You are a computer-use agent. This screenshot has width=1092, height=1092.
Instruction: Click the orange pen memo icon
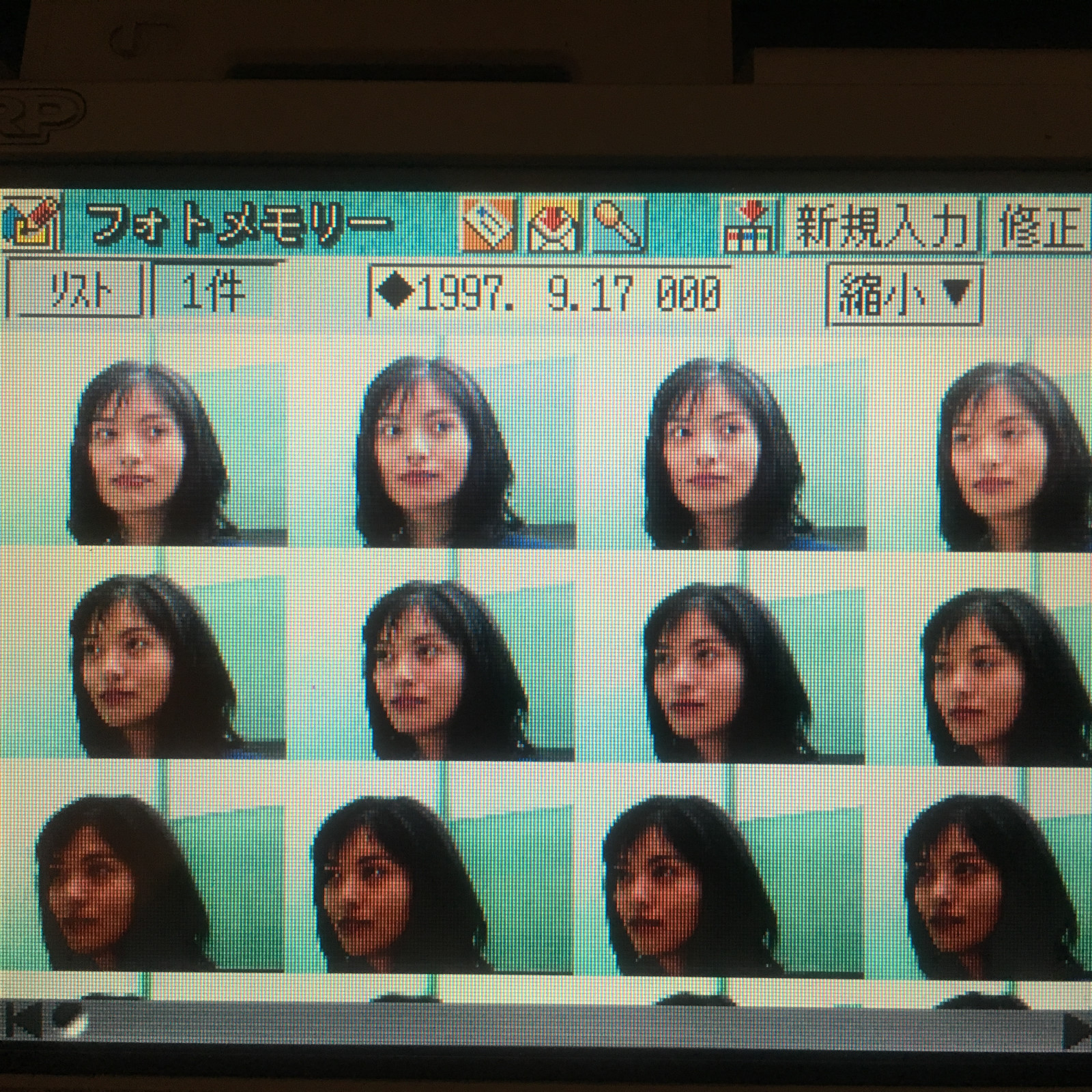pyautogui.click(x=488, y=225)
